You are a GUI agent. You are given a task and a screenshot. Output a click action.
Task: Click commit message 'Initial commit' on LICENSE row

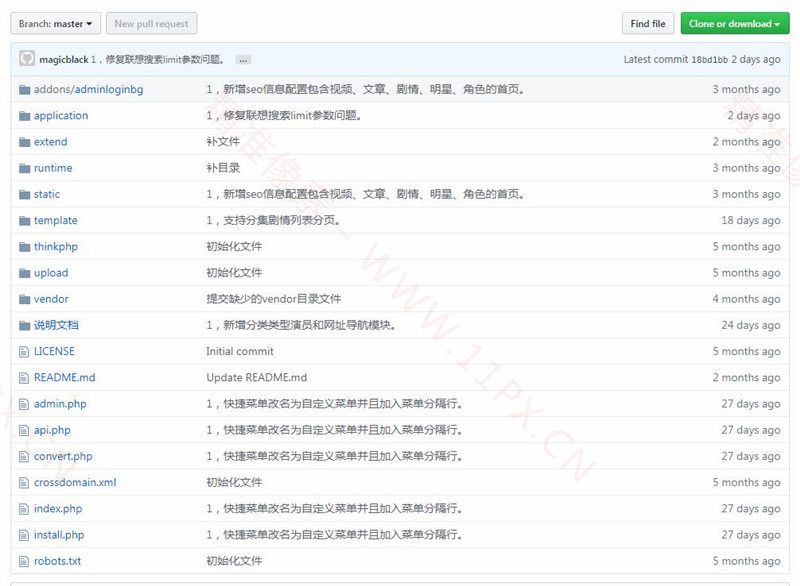point(240,351)
